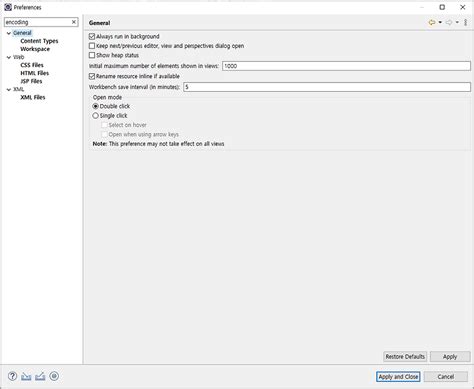Screen dimensions: 474x389
Task: Collapse the Web tree node
Action: (x=9, y=57)
